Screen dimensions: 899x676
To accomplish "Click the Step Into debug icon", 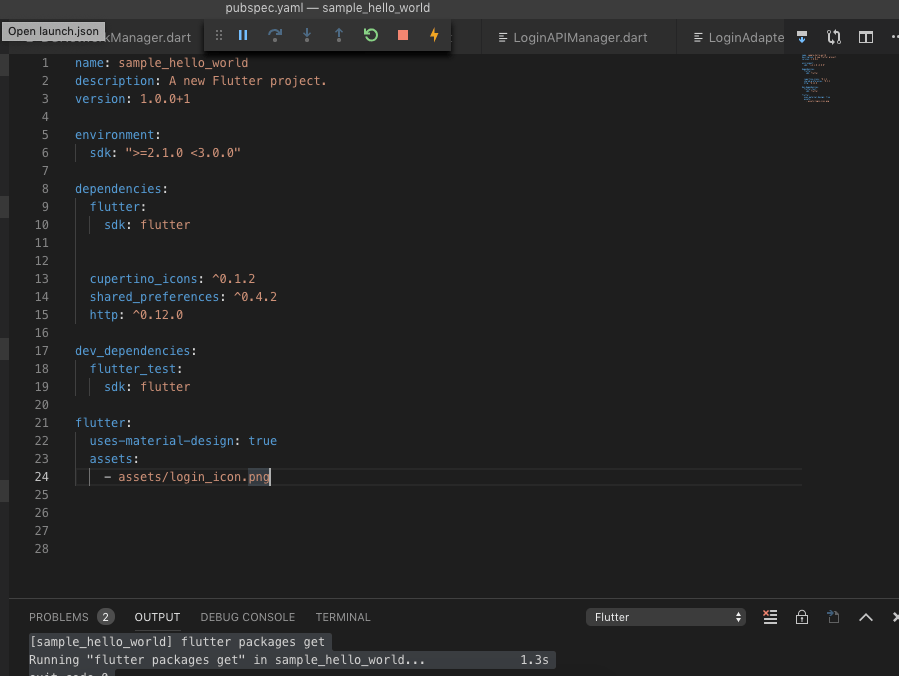I will point(307,36).
